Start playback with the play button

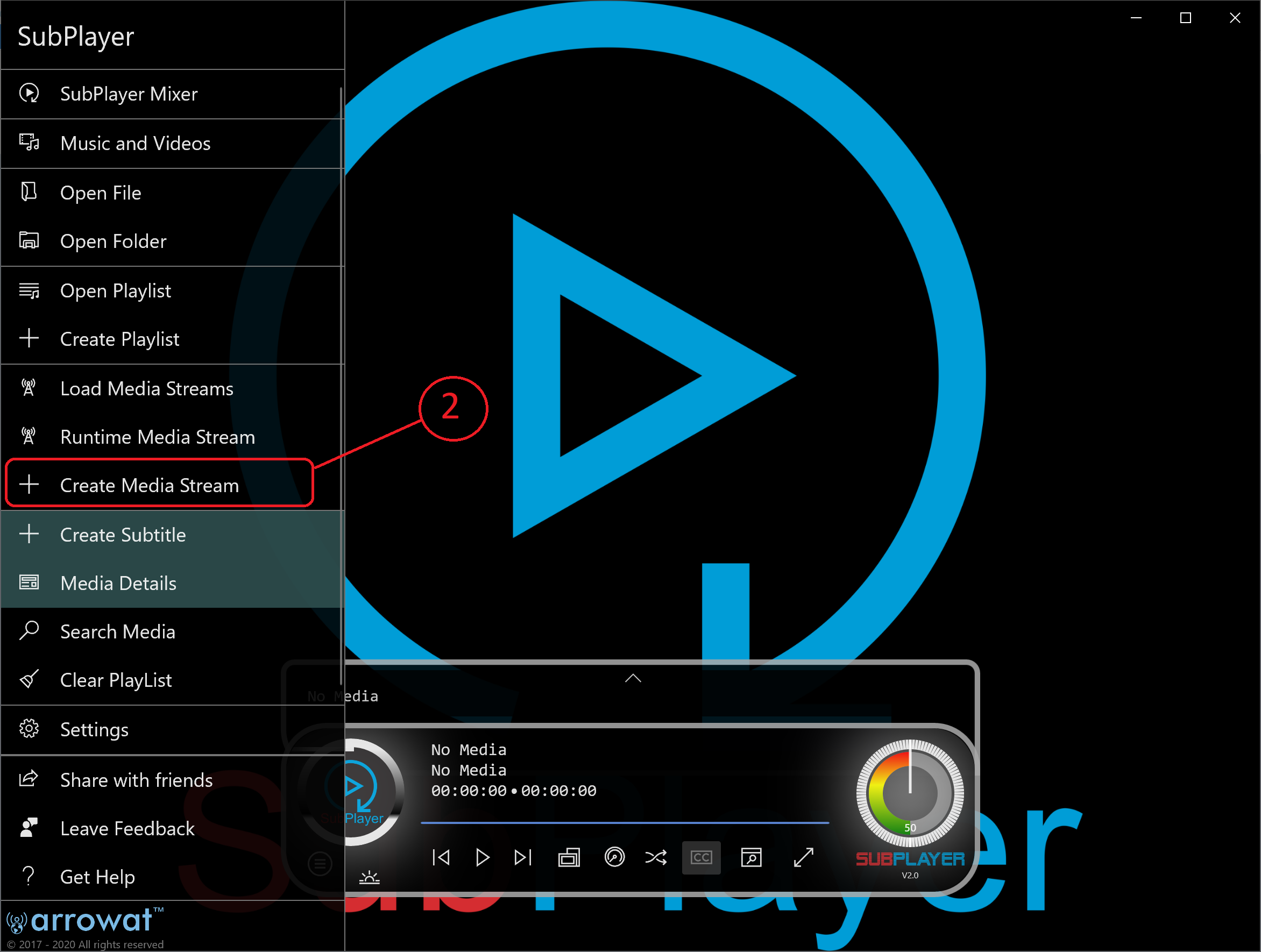[x=482, y=857]
